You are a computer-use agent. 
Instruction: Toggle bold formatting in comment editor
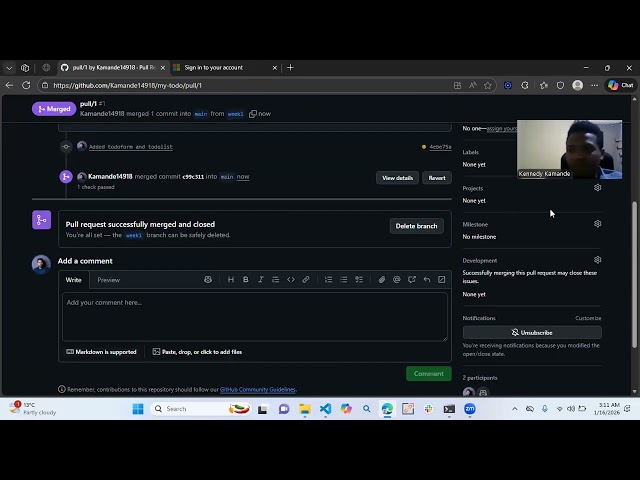coord(246,280)
